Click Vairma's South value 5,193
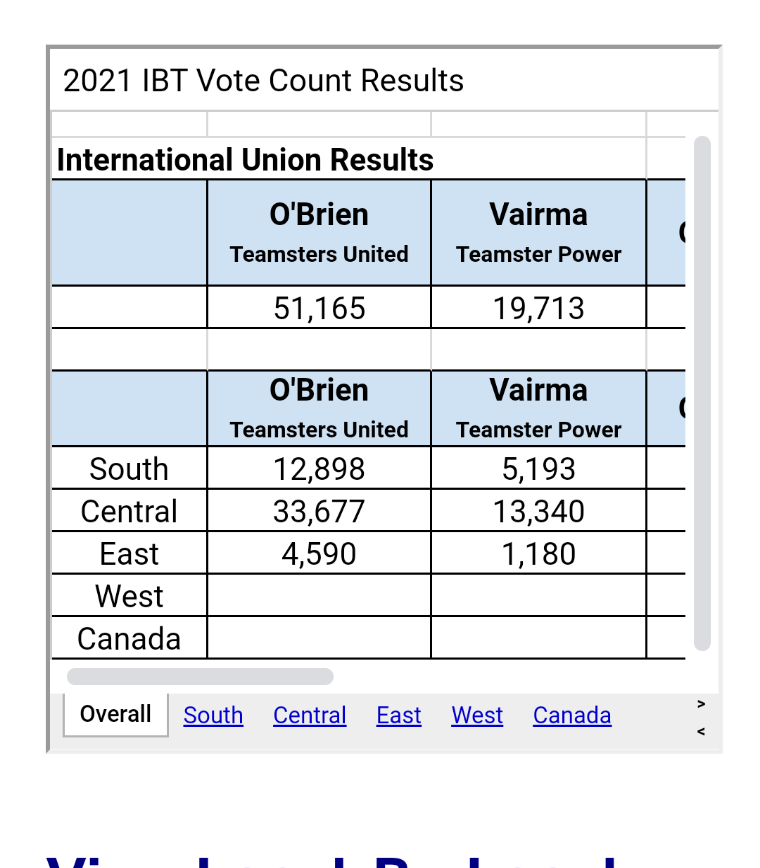This screenshot has height=868, width=760. click(538, 468)
